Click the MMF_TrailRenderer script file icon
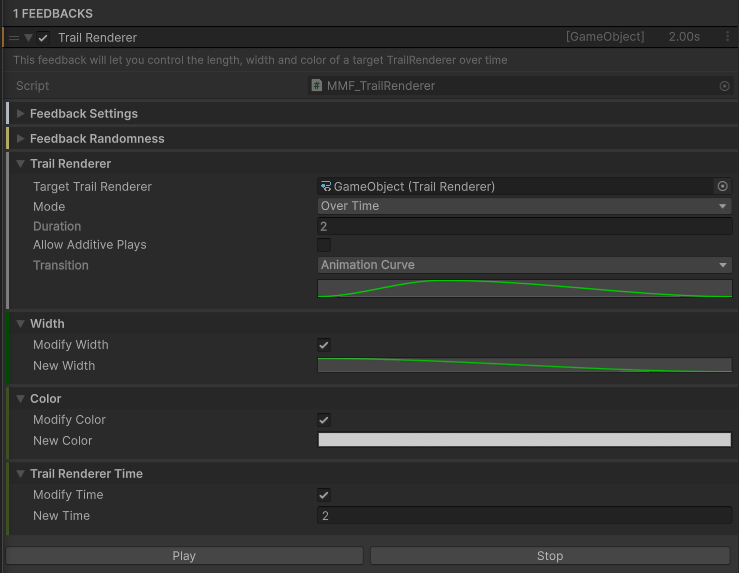This screenshot has width=739, height=573. click(316, 85)
